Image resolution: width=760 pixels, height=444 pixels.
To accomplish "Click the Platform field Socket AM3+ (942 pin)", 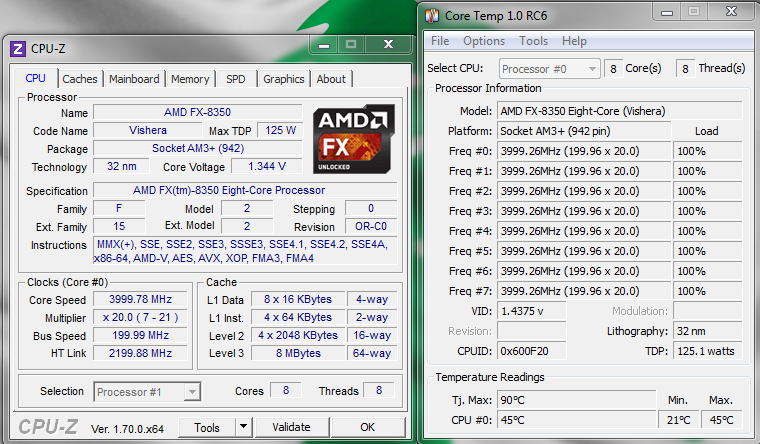I will [584, 131].
